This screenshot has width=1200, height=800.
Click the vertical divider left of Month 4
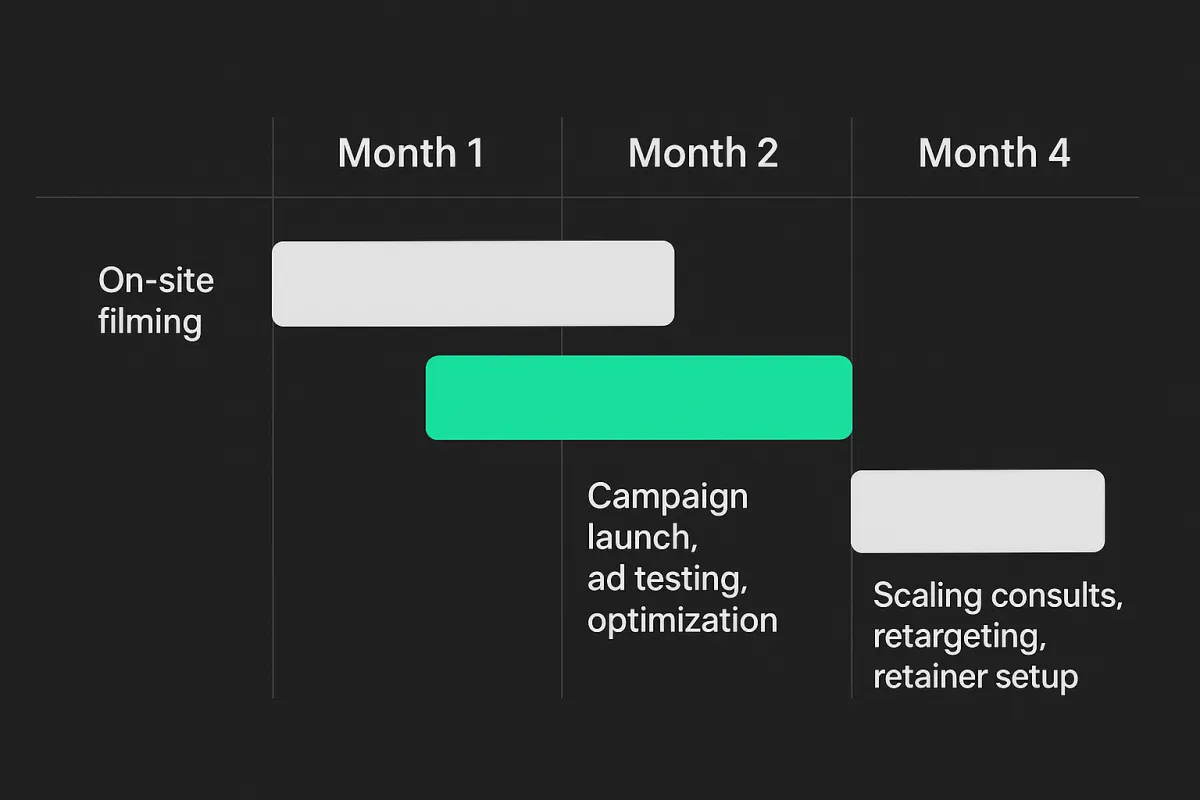852,408
